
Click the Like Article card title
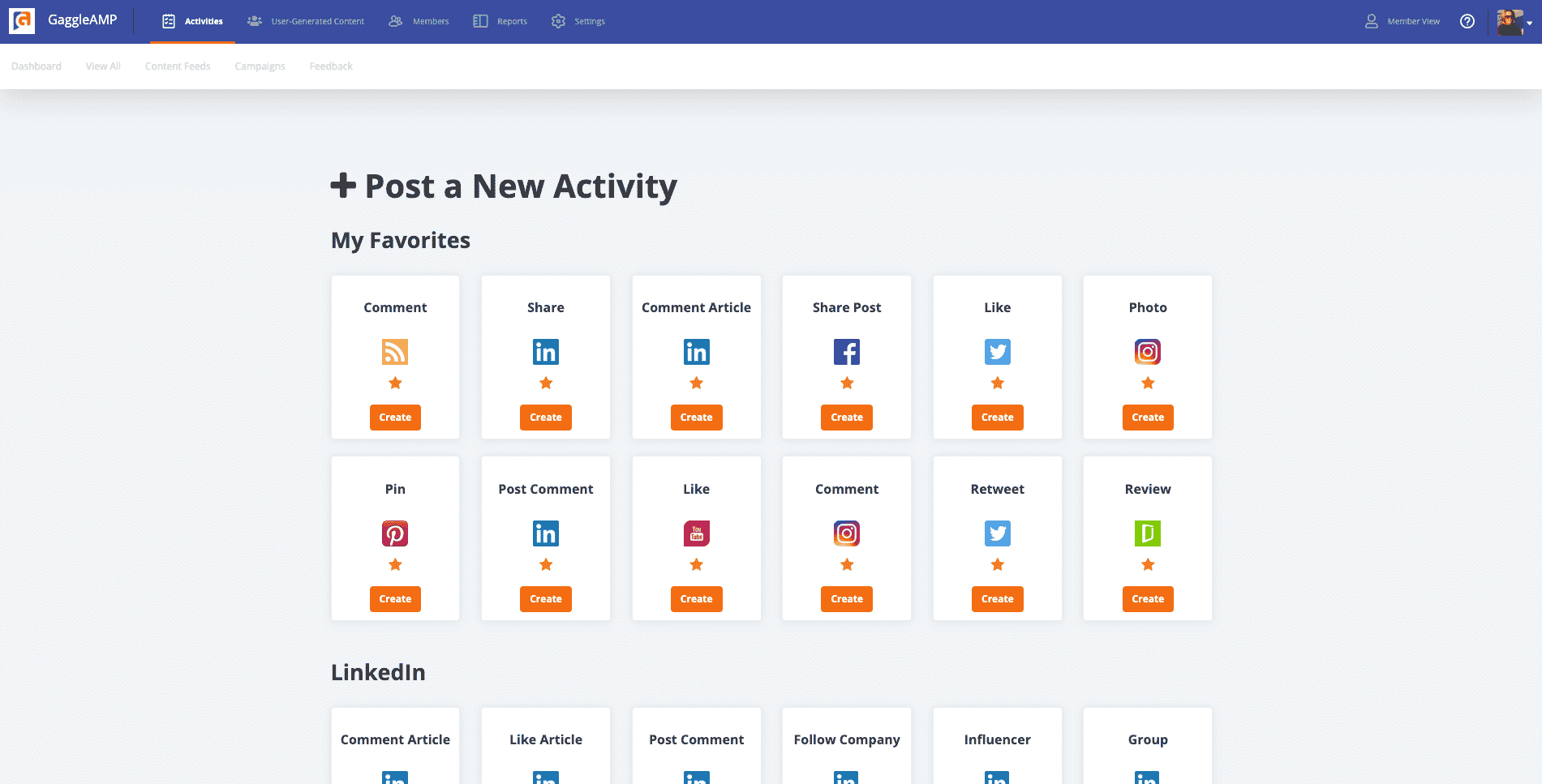(546, 739)
